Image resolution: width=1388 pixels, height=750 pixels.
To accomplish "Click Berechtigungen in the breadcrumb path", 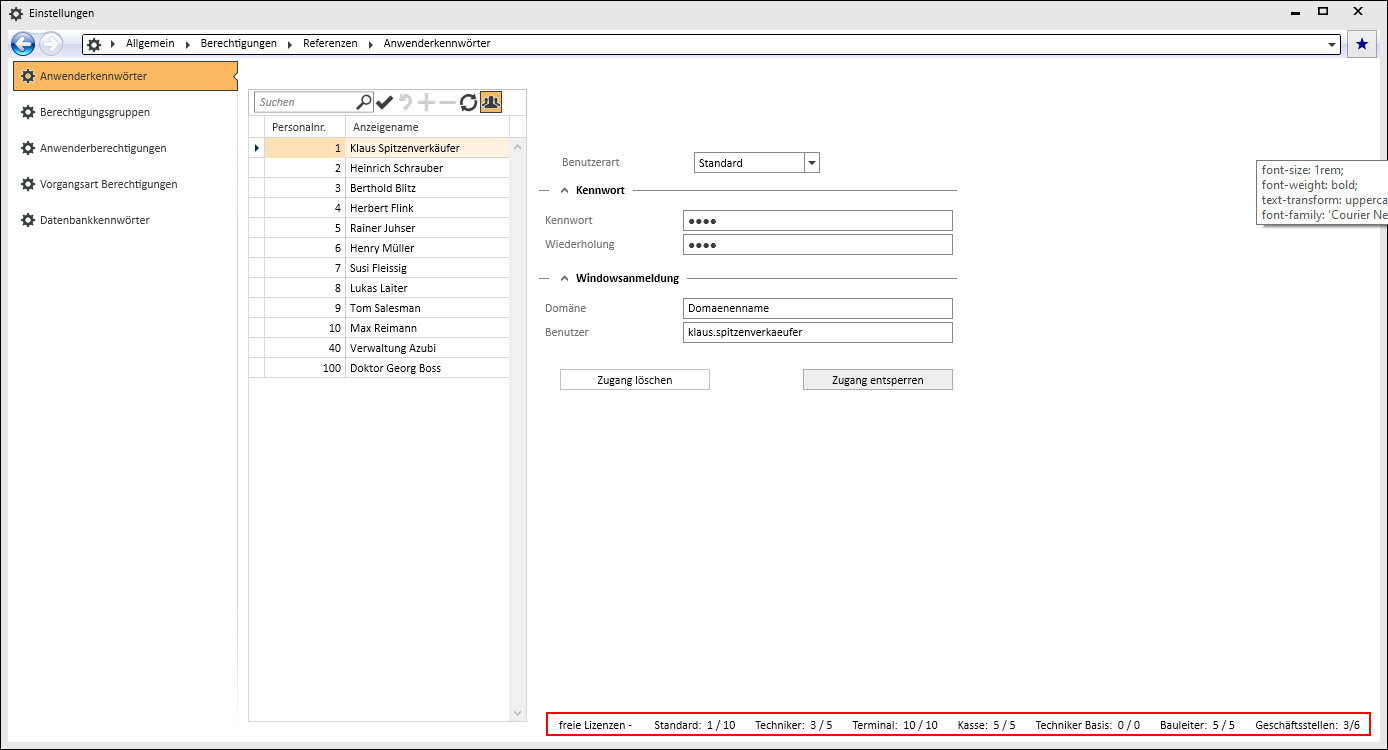I will tap(238, 44).
